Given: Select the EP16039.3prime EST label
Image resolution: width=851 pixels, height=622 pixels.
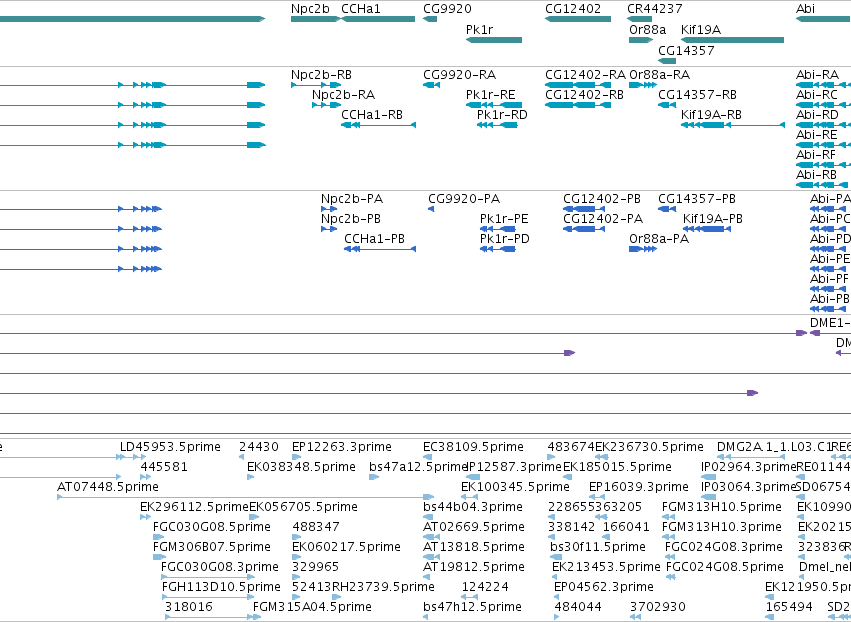Looking at the screenshot, I should tap(639, 487).
